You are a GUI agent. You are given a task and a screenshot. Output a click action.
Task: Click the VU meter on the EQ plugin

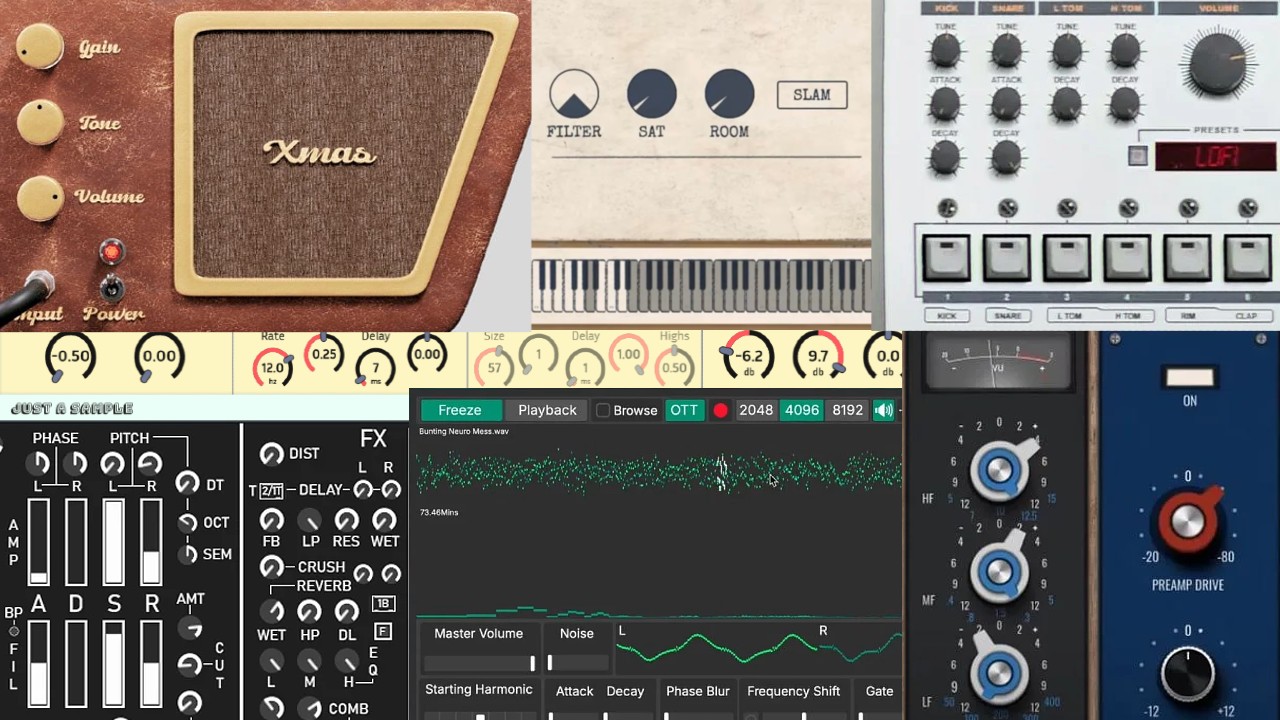pos(996,360)
